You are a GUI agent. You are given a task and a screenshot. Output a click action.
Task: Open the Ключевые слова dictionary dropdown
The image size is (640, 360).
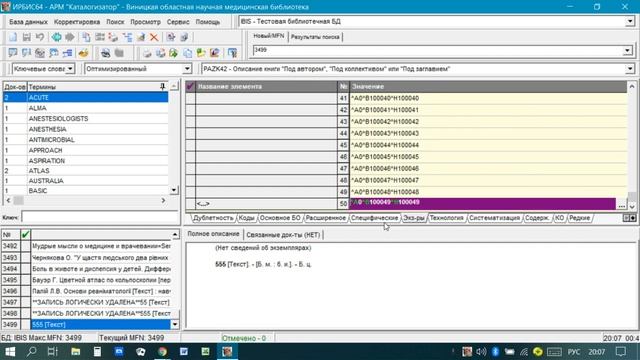point(70,69)
